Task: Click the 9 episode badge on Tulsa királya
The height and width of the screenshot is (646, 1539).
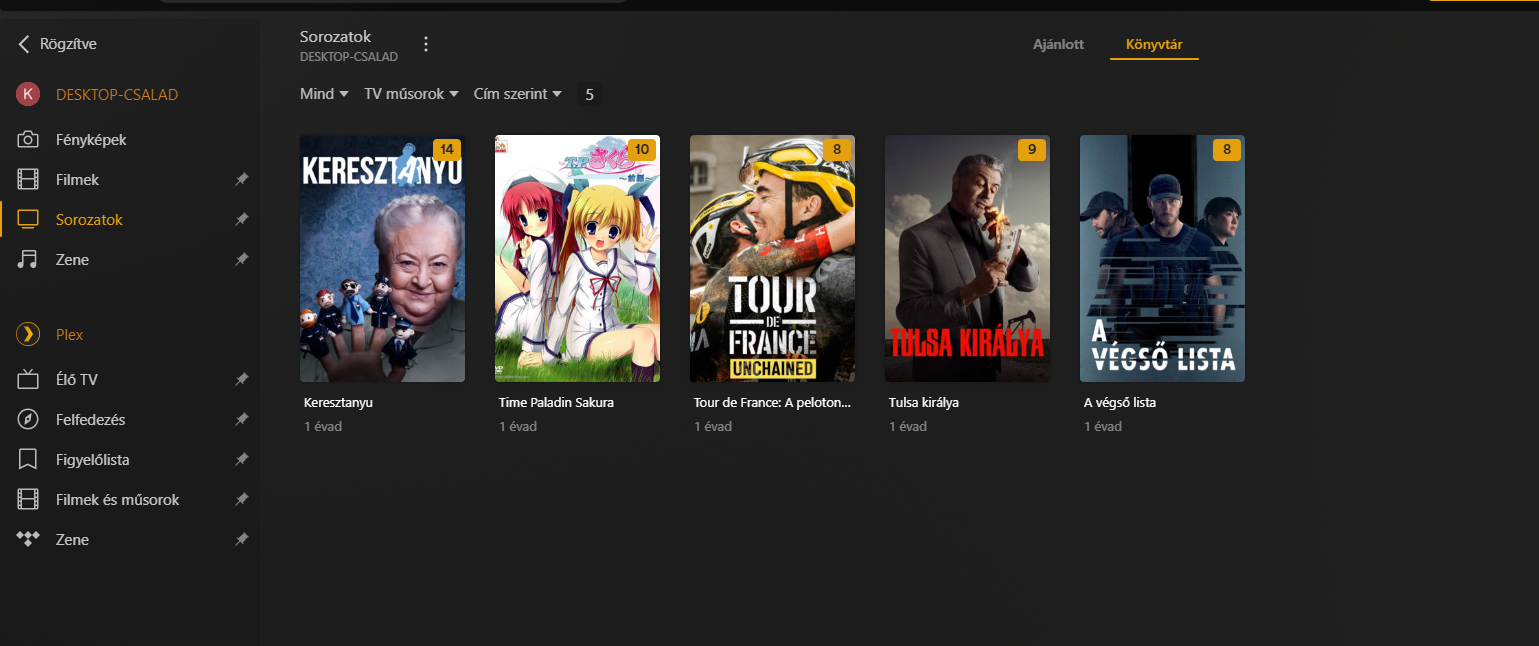Action: click(1031, 150)
